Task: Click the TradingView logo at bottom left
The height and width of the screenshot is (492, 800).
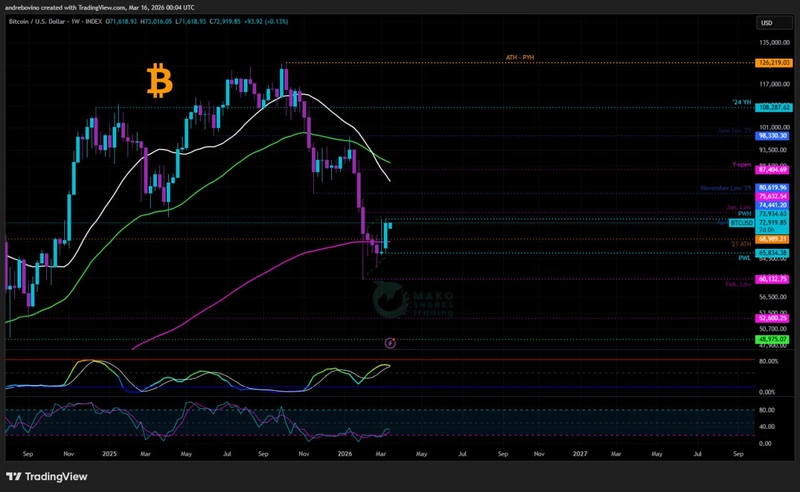Action: (x=48, y=475)
